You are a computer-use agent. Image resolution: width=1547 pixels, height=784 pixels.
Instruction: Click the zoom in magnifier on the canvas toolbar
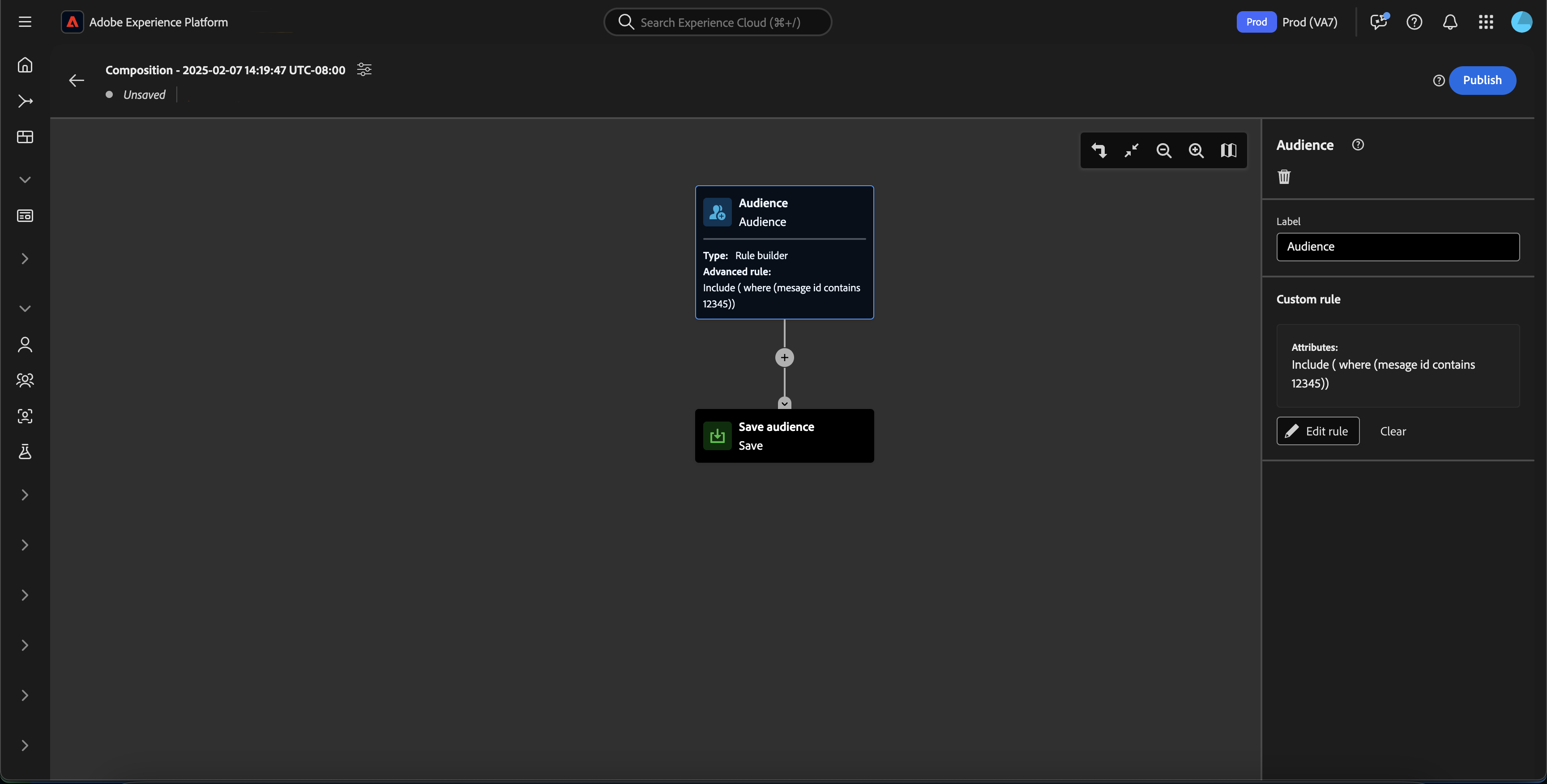point(1196,151)
